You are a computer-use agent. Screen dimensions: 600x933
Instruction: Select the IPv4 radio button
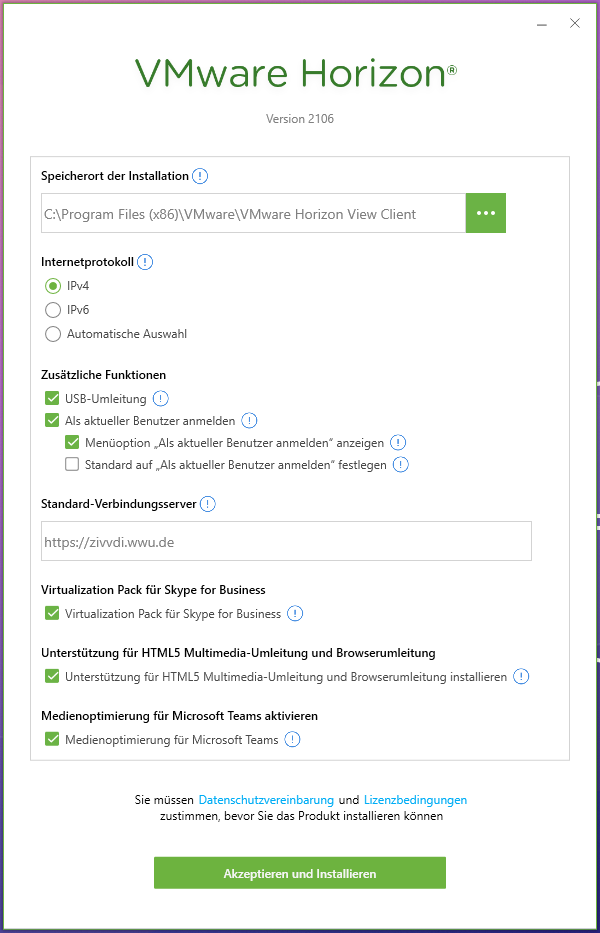53,286
